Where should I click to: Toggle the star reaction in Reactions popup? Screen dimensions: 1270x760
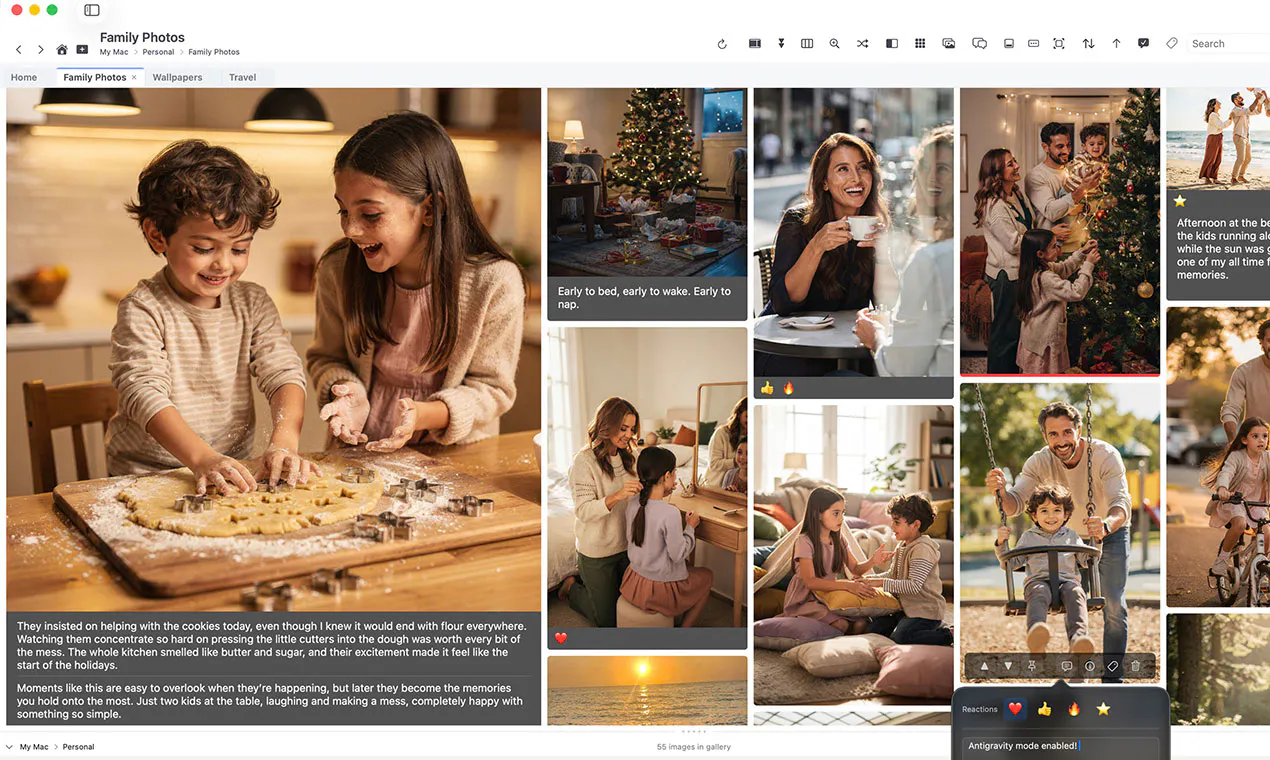[1103, 709]
